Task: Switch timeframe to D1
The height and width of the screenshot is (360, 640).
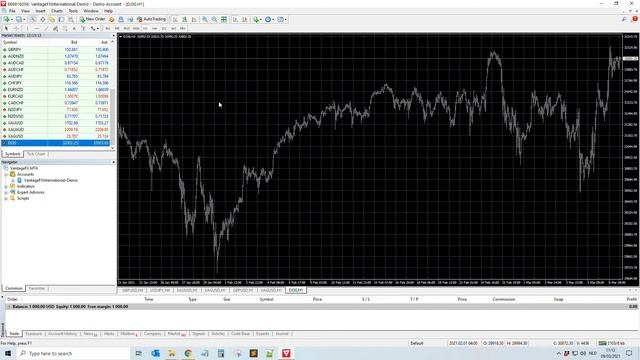Action: pyautogui.click(x=164, y=29)
